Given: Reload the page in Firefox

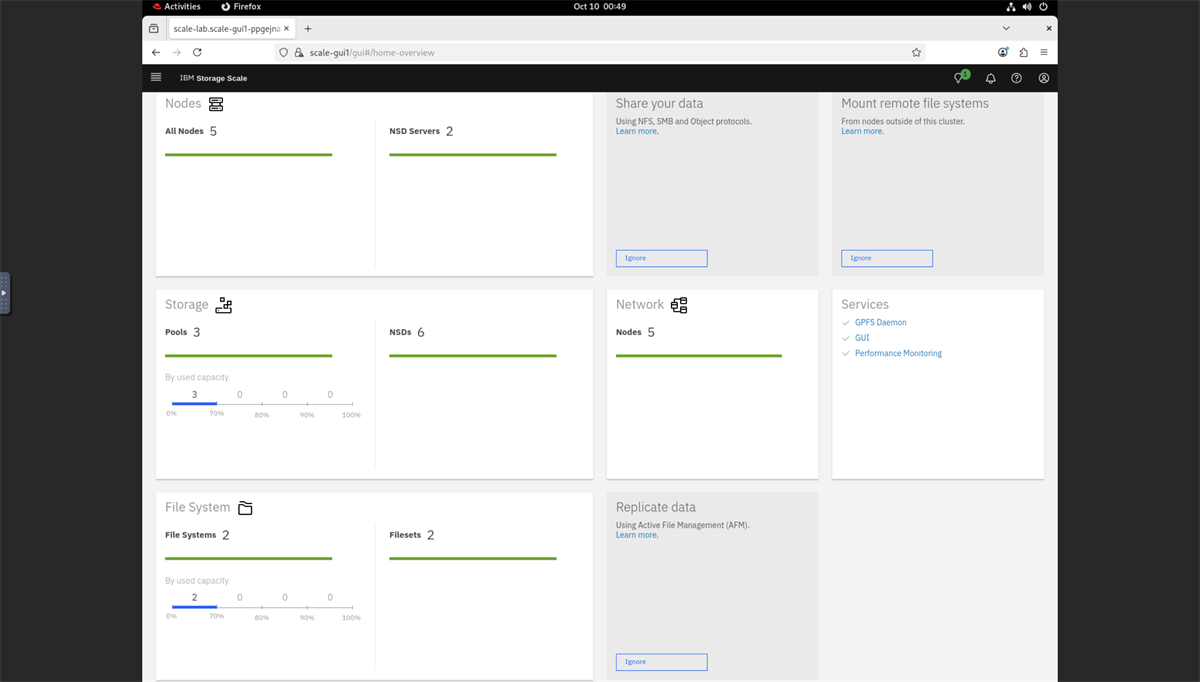Looking at the screenshot, I should click(197, 52).
